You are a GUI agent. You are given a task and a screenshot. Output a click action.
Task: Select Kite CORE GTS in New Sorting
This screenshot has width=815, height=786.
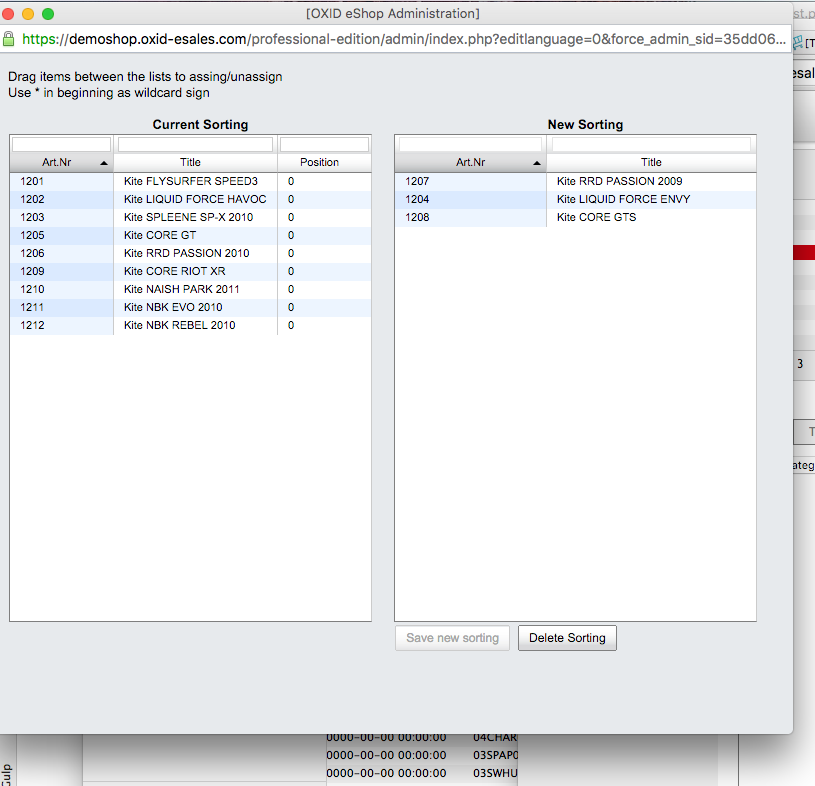tap(596, 218)
